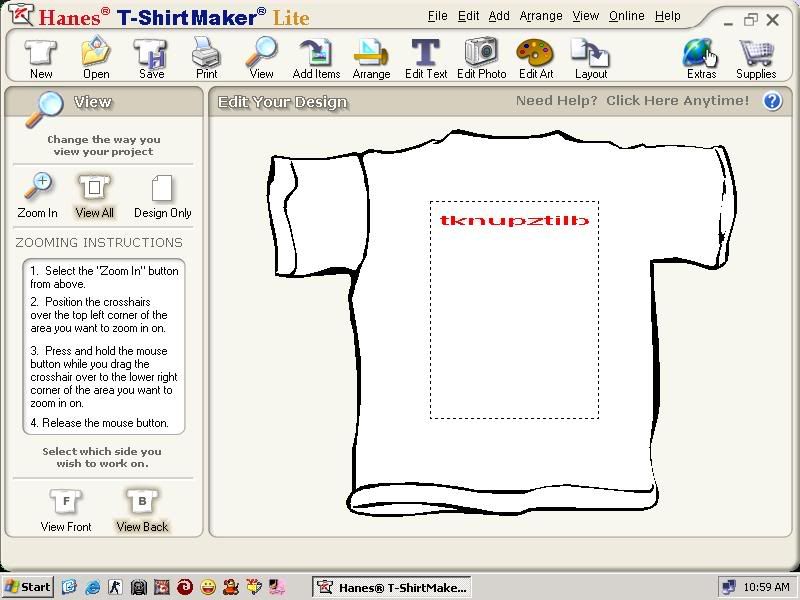Open the Arrange tool in toolbar
The width and height of the screenshot is (800, 600).
tap(371, 56)
